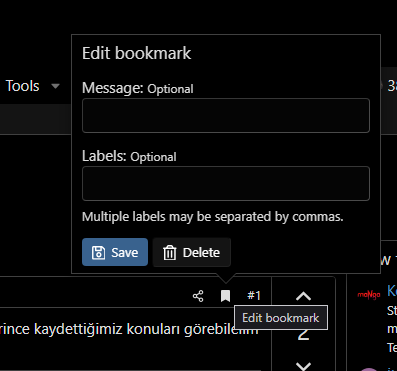Click the post text 'kaydettiğimiz konuları görebilelim'

(x=146, y=329)
